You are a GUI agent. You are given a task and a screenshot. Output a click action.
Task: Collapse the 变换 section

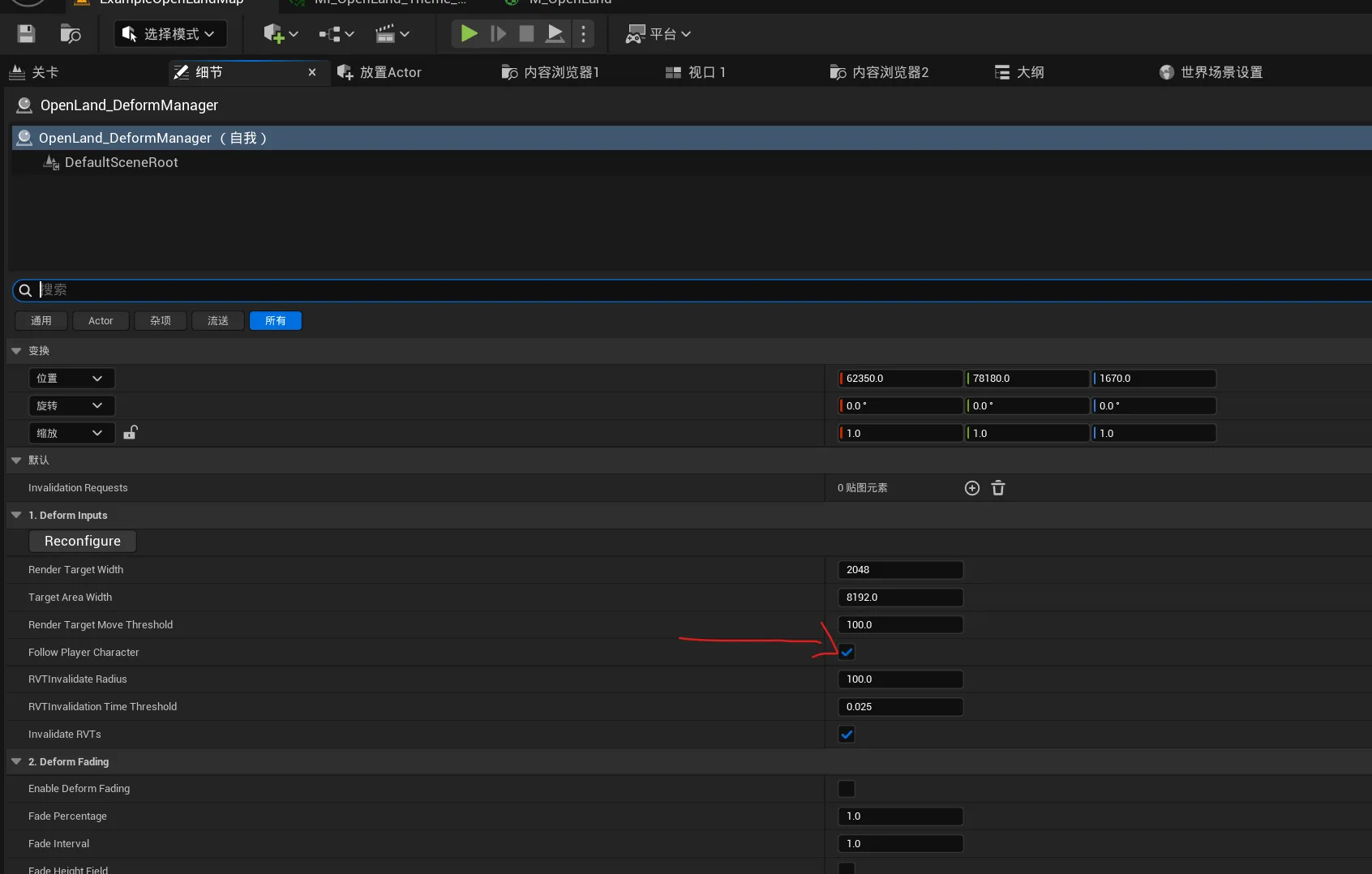[x=16, y=351]
